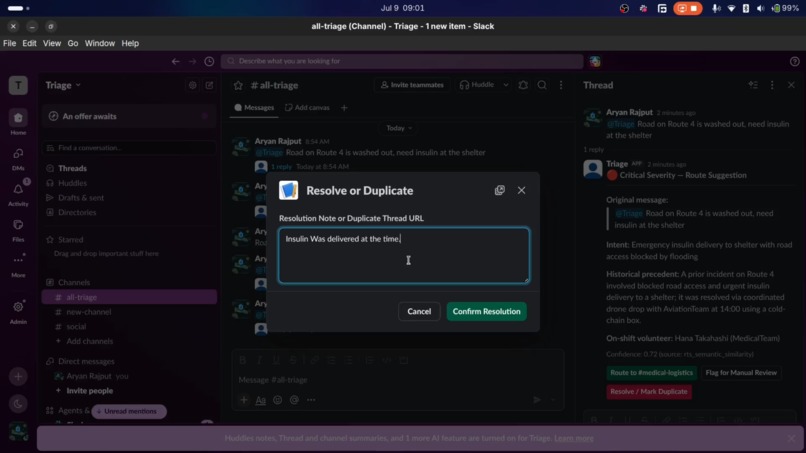This screenshot has height=453, width=806.
Task: Dismiss the AI features banner
Action: [x=792, y=438]
